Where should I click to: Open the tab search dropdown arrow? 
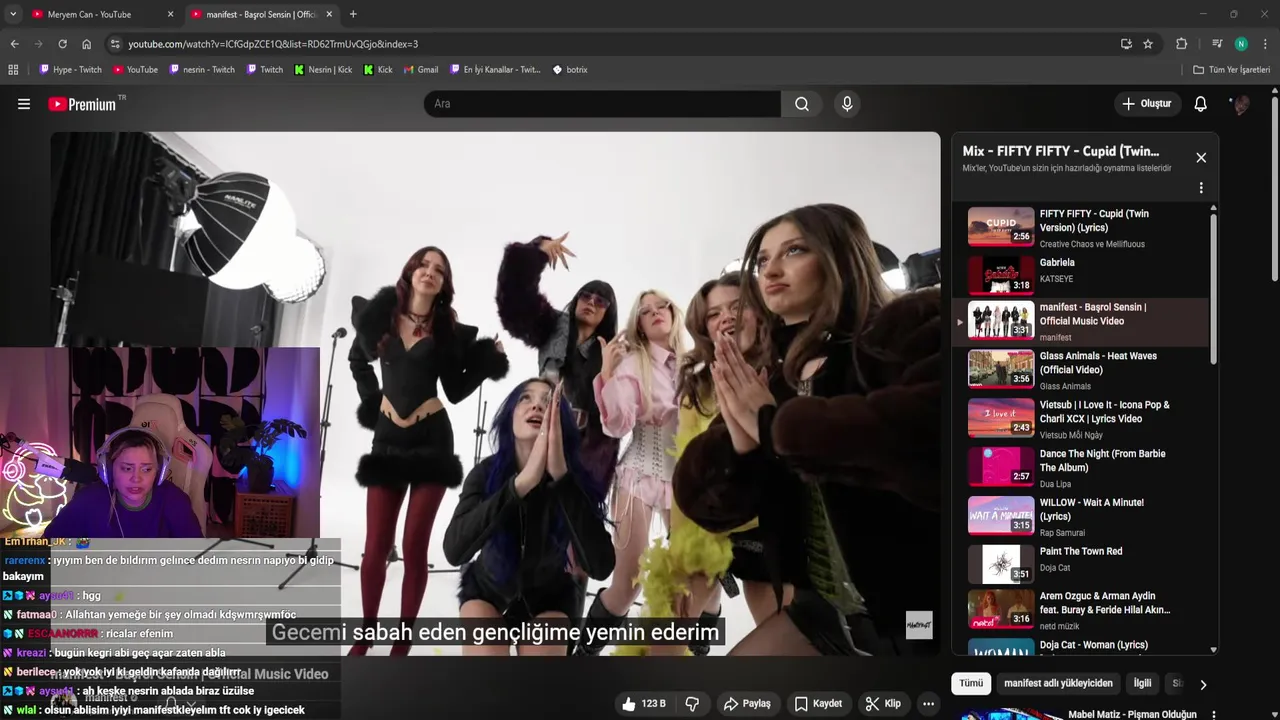(x=12, y=14)
